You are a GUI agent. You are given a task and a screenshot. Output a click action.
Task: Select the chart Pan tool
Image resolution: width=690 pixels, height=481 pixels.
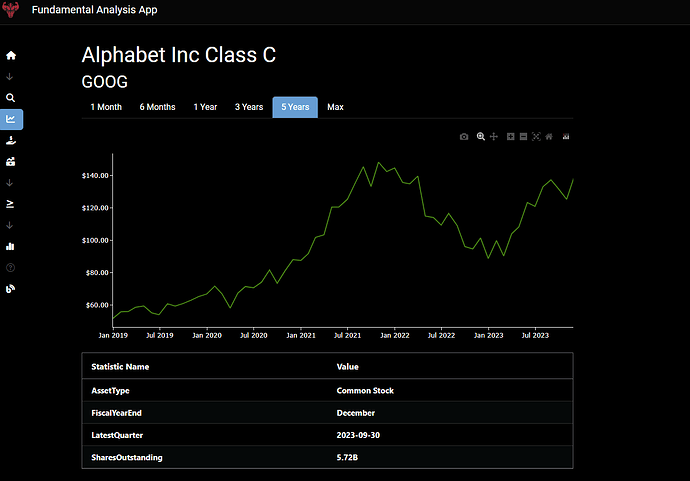click(494, 136)
